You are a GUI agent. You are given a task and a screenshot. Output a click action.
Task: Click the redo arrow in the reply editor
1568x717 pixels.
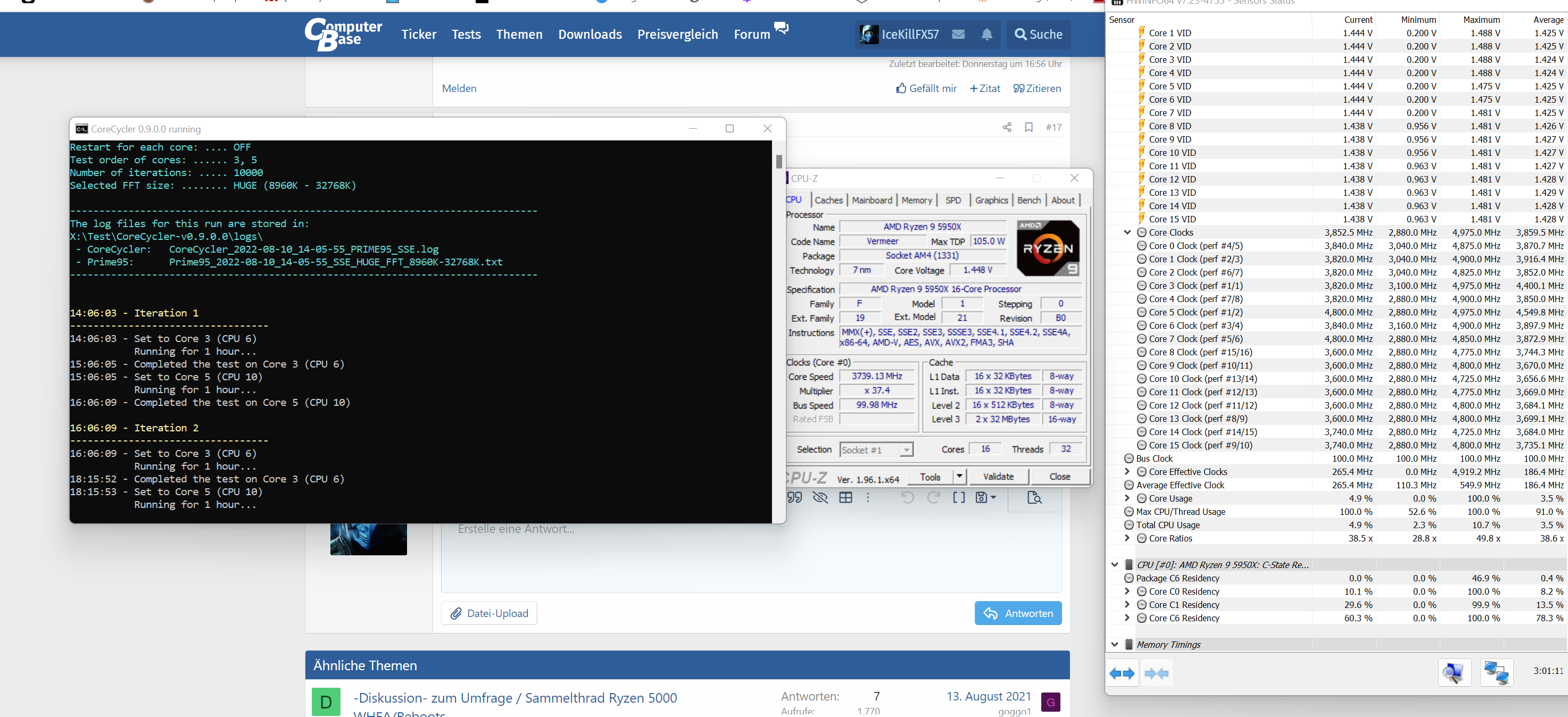[933, 497]
